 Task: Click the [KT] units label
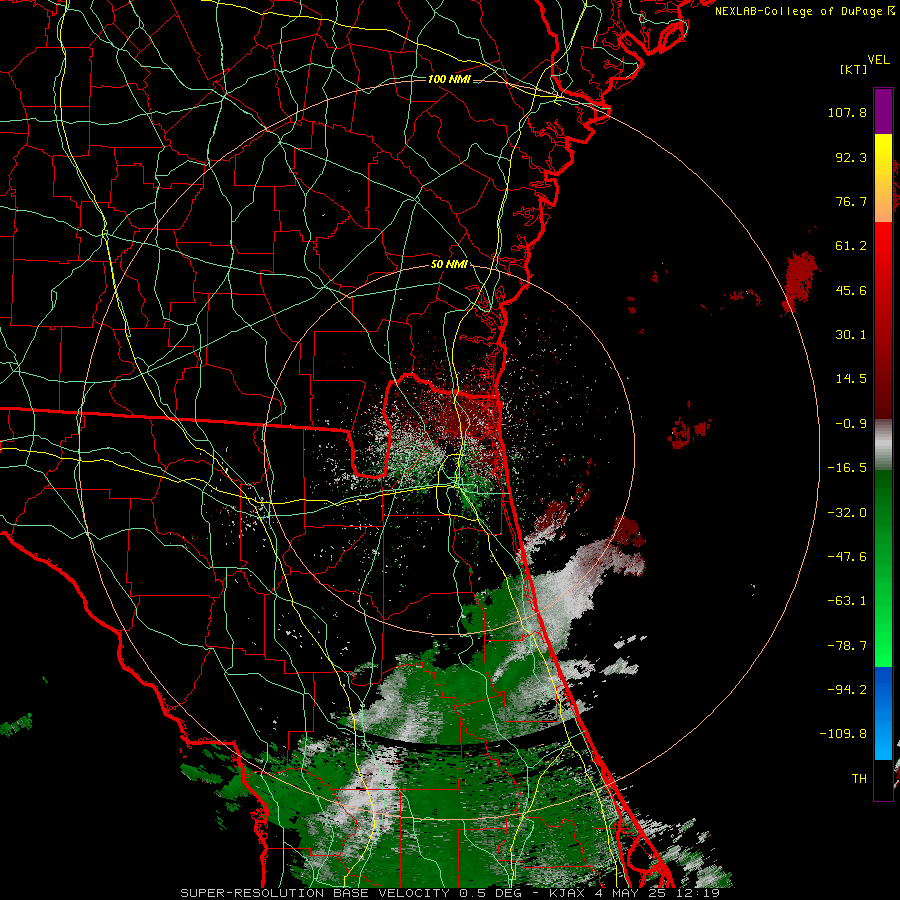coord(854,69)
